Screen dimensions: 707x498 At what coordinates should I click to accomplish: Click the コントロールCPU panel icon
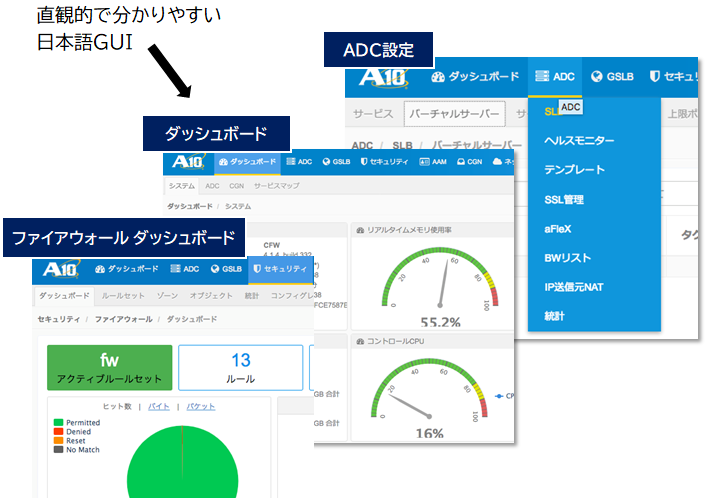tap(360, 341)
